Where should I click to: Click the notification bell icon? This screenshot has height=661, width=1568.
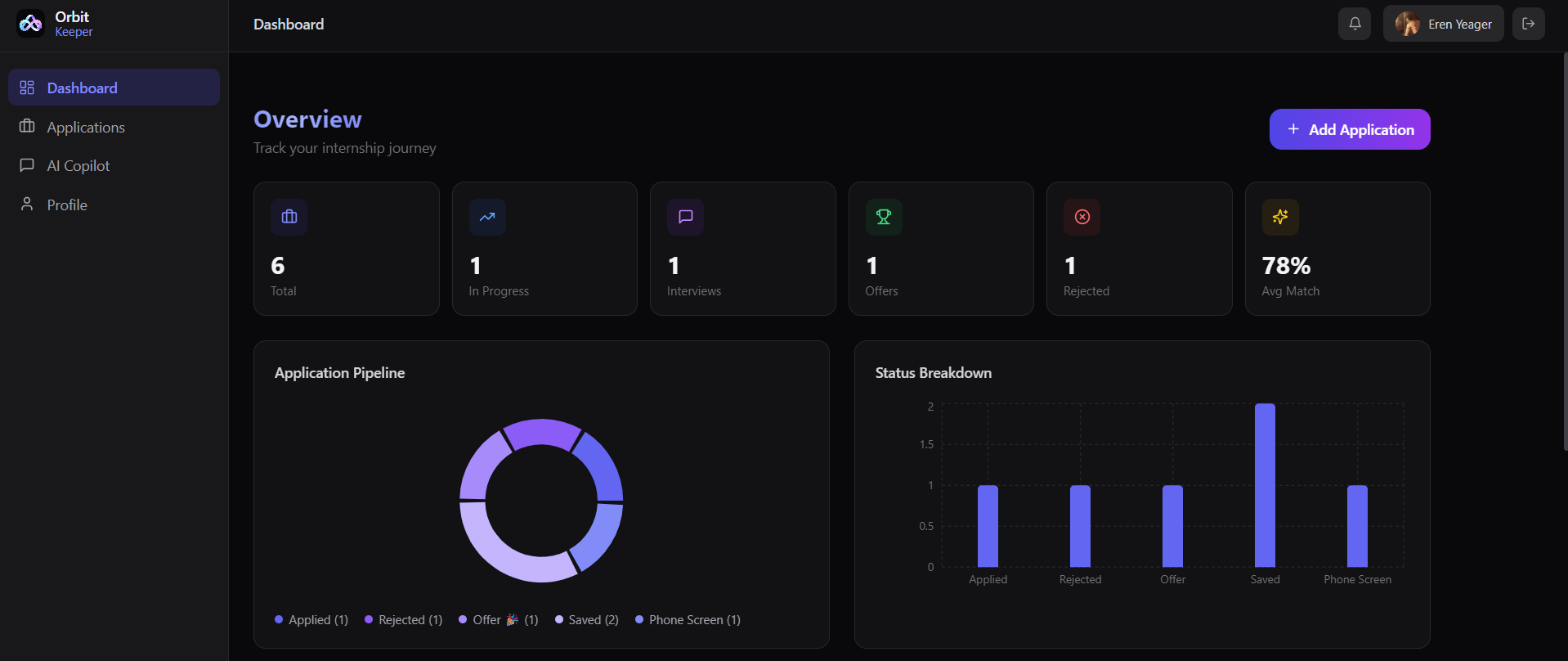pyautogui.click(x=1355, y=24)
